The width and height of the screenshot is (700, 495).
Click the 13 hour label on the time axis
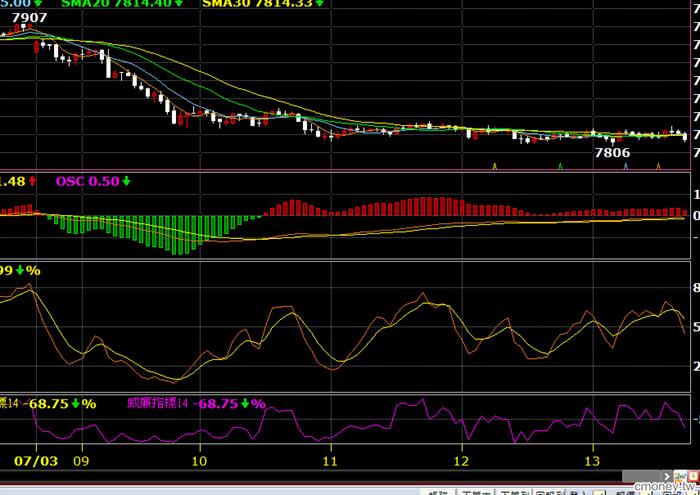[592, 461]
